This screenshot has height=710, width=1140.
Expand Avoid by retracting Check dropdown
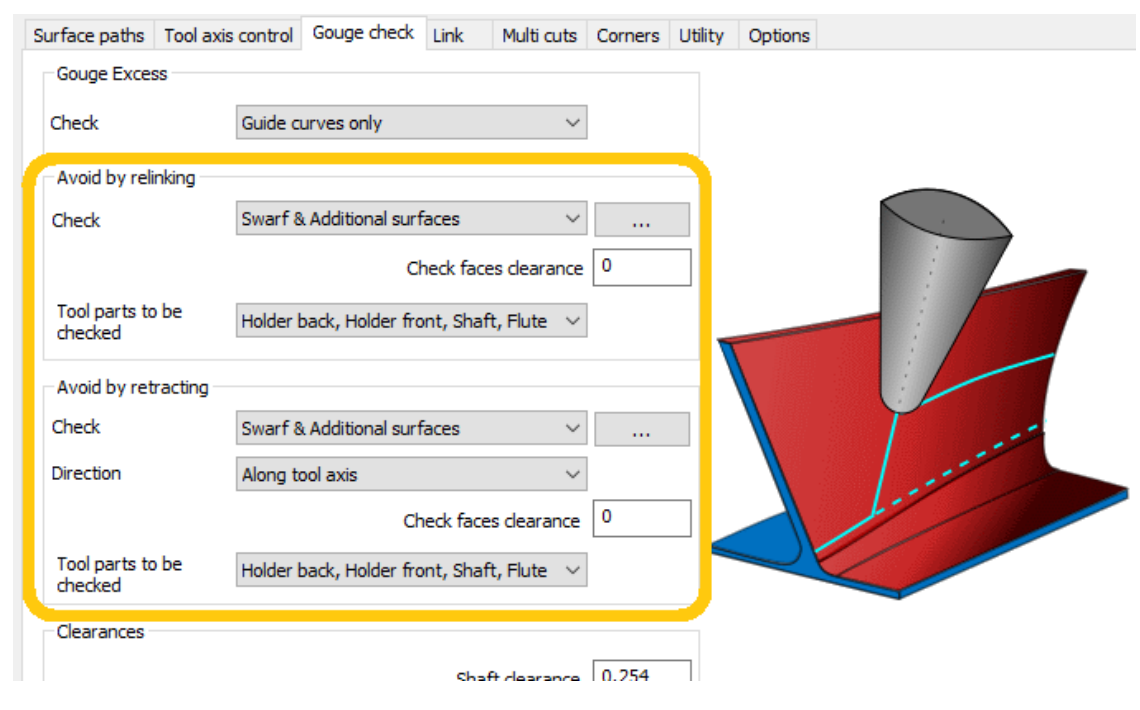412,429
